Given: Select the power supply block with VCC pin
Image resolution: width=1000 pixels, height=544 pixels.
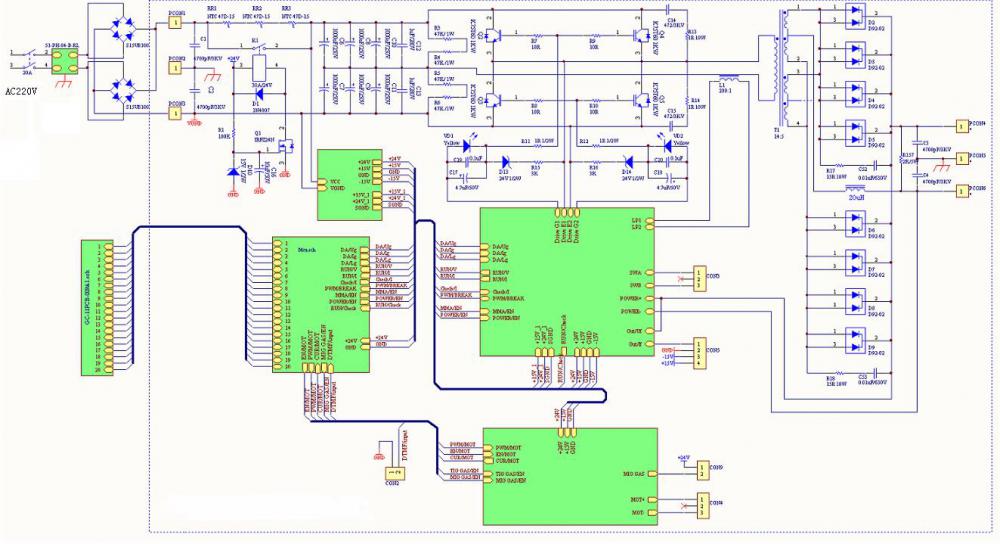Looking at the screenshot, I should point(349,185).
